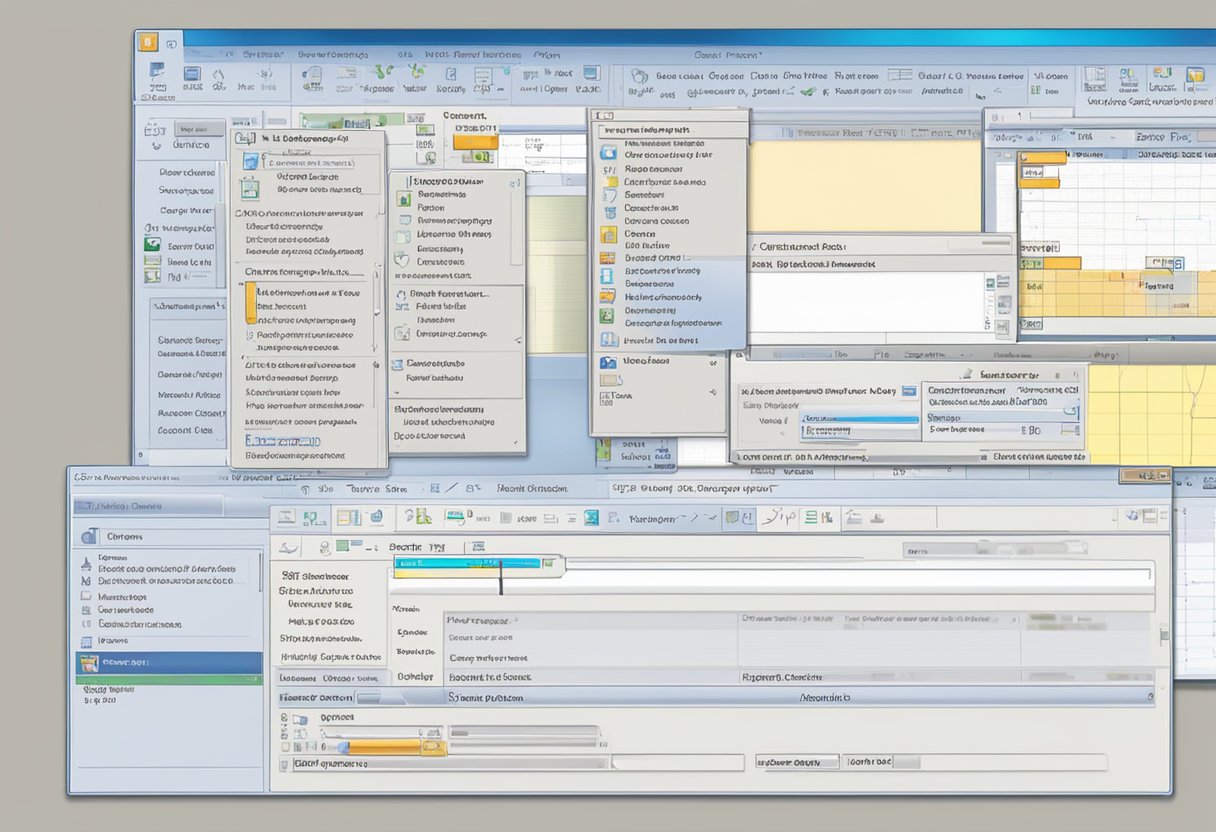Open the dropdown beside the blue progress bar
Viewport: 1216px width, 832px height.
(908, 392)
